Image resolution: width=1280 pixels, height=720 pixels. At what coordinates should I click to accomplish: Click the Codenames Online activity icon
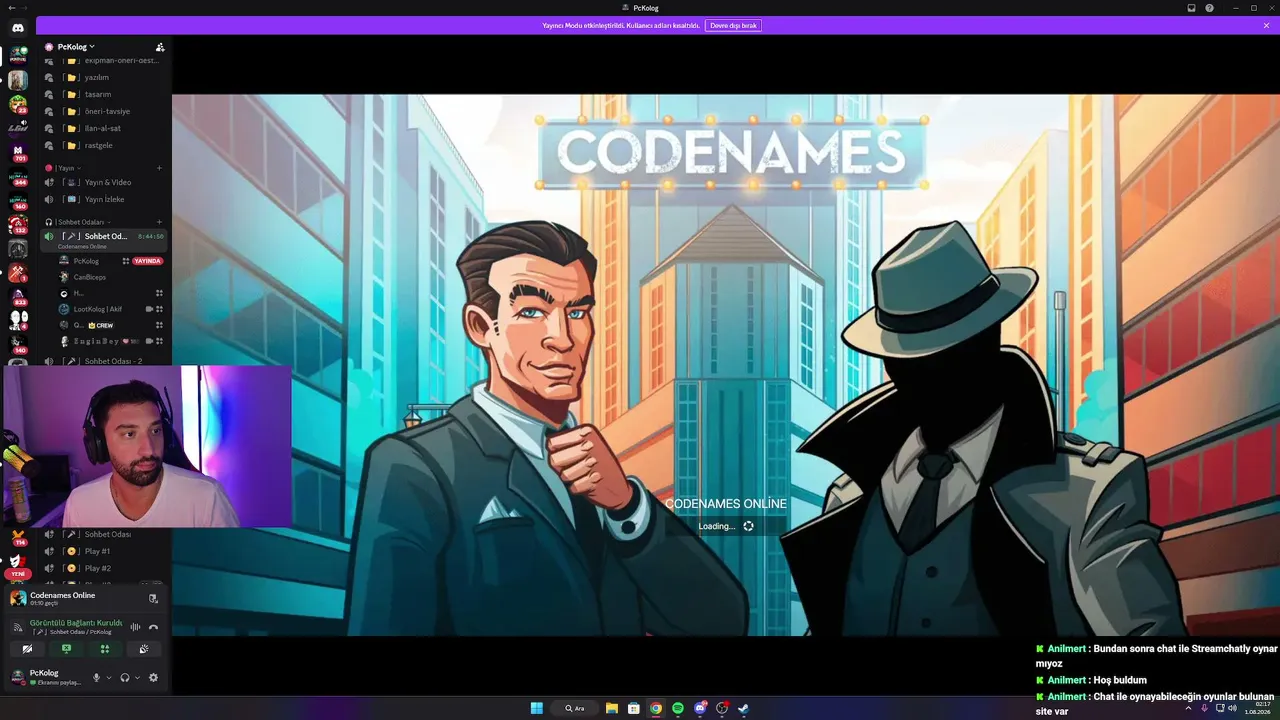tap(18, 598)
